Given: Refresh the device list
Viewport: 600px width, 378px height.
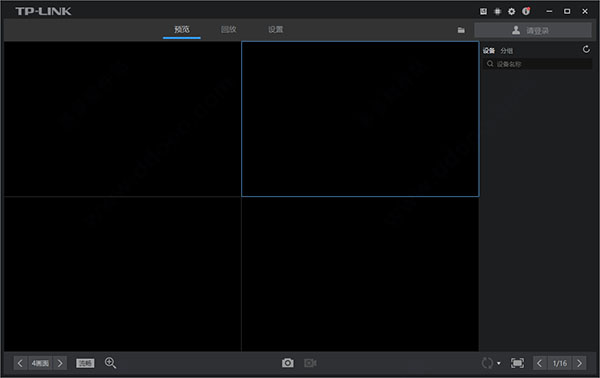Looking at the screenshot, I should [x=586, y=49].
